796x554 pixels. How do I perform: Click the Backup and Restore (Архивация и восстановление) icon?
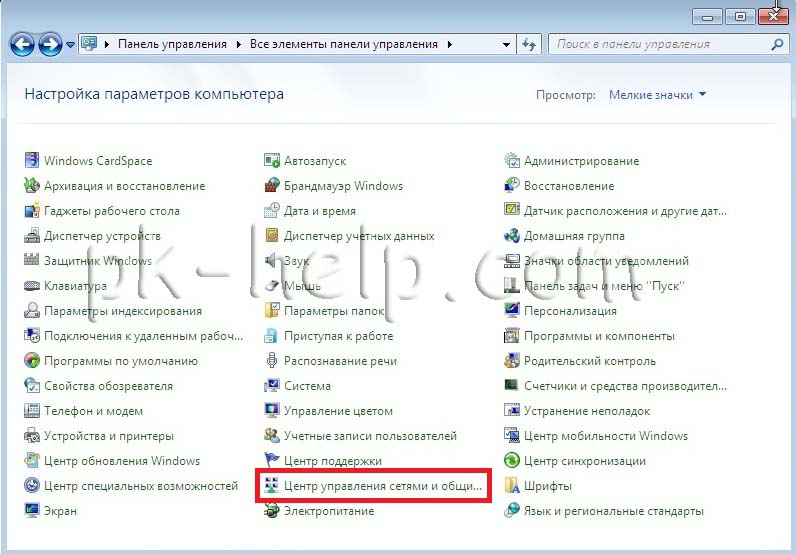(x=31, y=185)
